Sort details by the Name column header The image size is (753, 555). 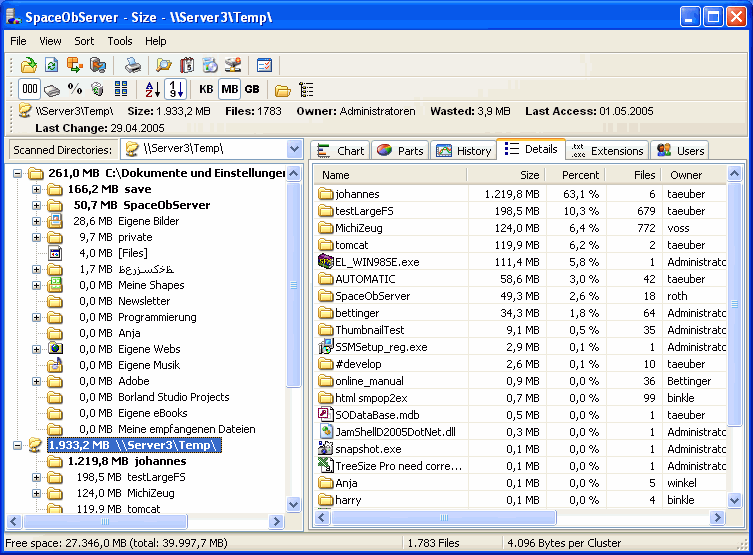[x=390, y=175]
